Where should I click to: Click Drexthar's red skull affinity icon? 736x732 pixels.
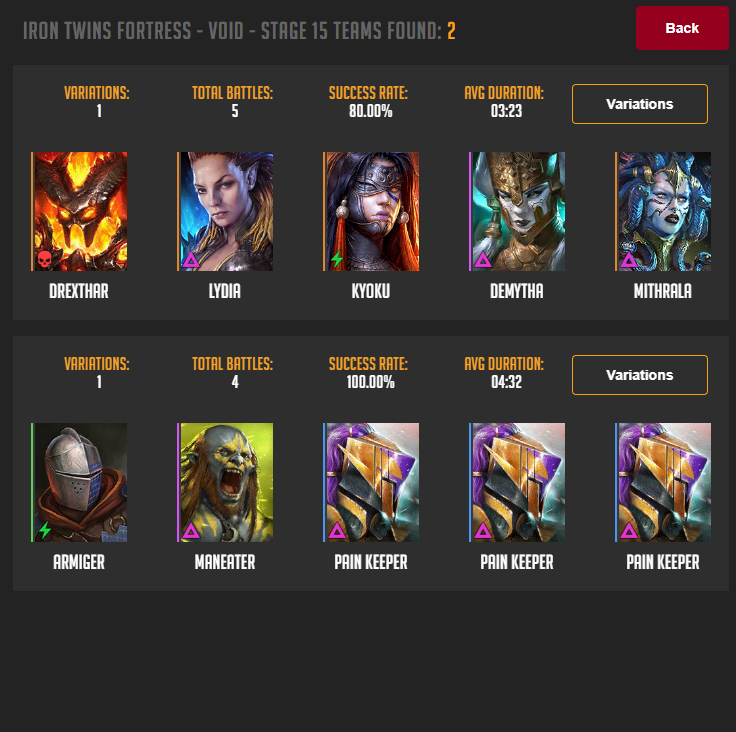point(44,259)
